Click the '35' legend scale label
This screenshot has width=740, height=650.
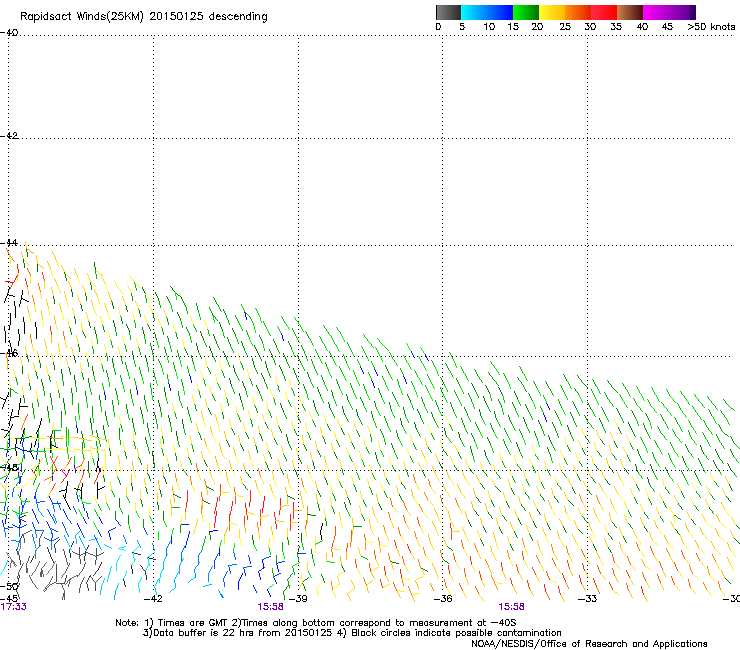pos(616,26)
